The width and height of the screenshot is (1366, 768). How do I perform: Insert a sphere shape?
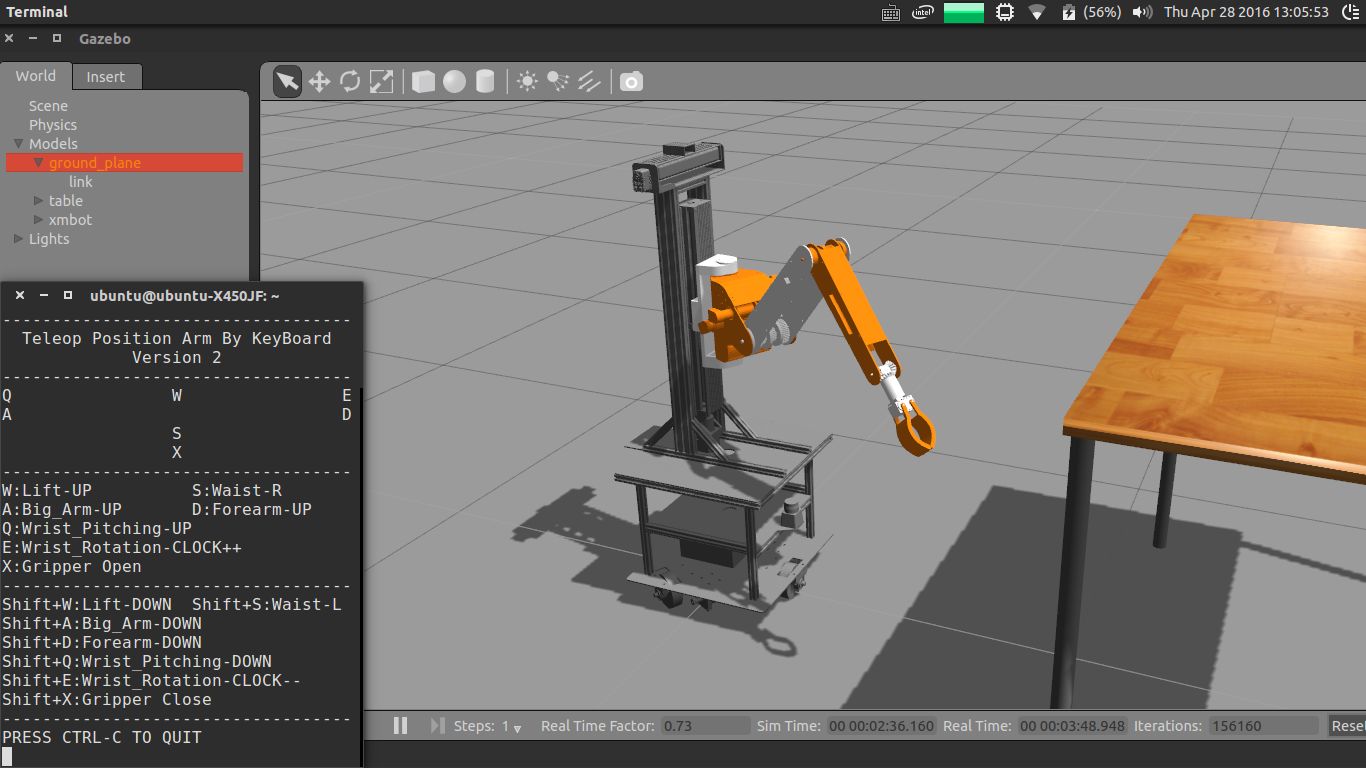click(454, 81)
